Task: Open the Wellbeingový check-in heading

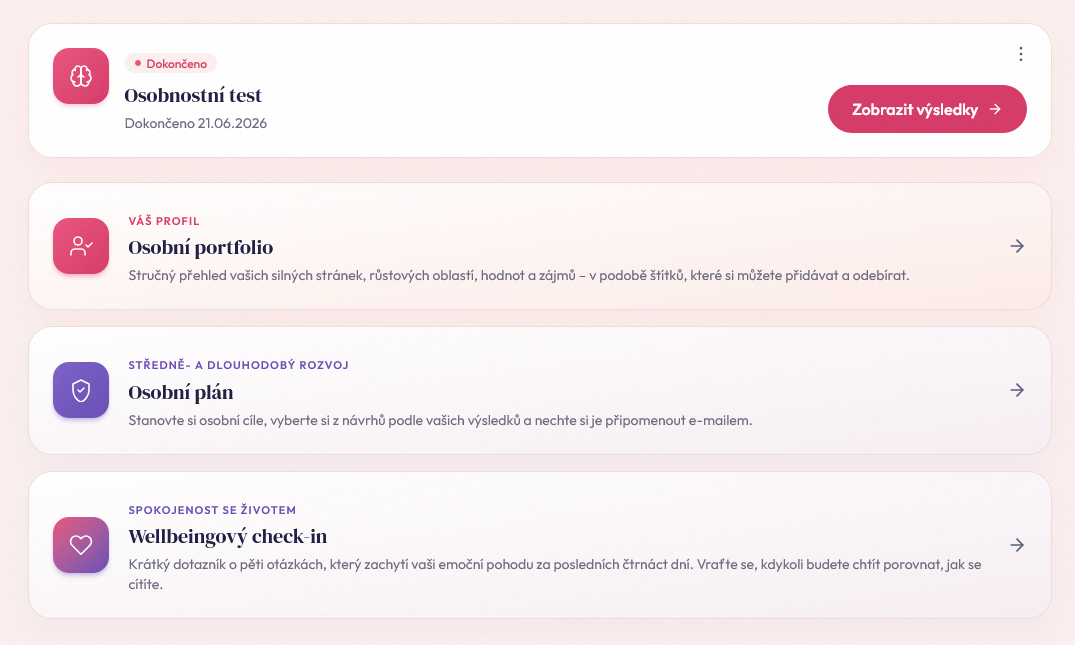Action: [x=228, y=536]
